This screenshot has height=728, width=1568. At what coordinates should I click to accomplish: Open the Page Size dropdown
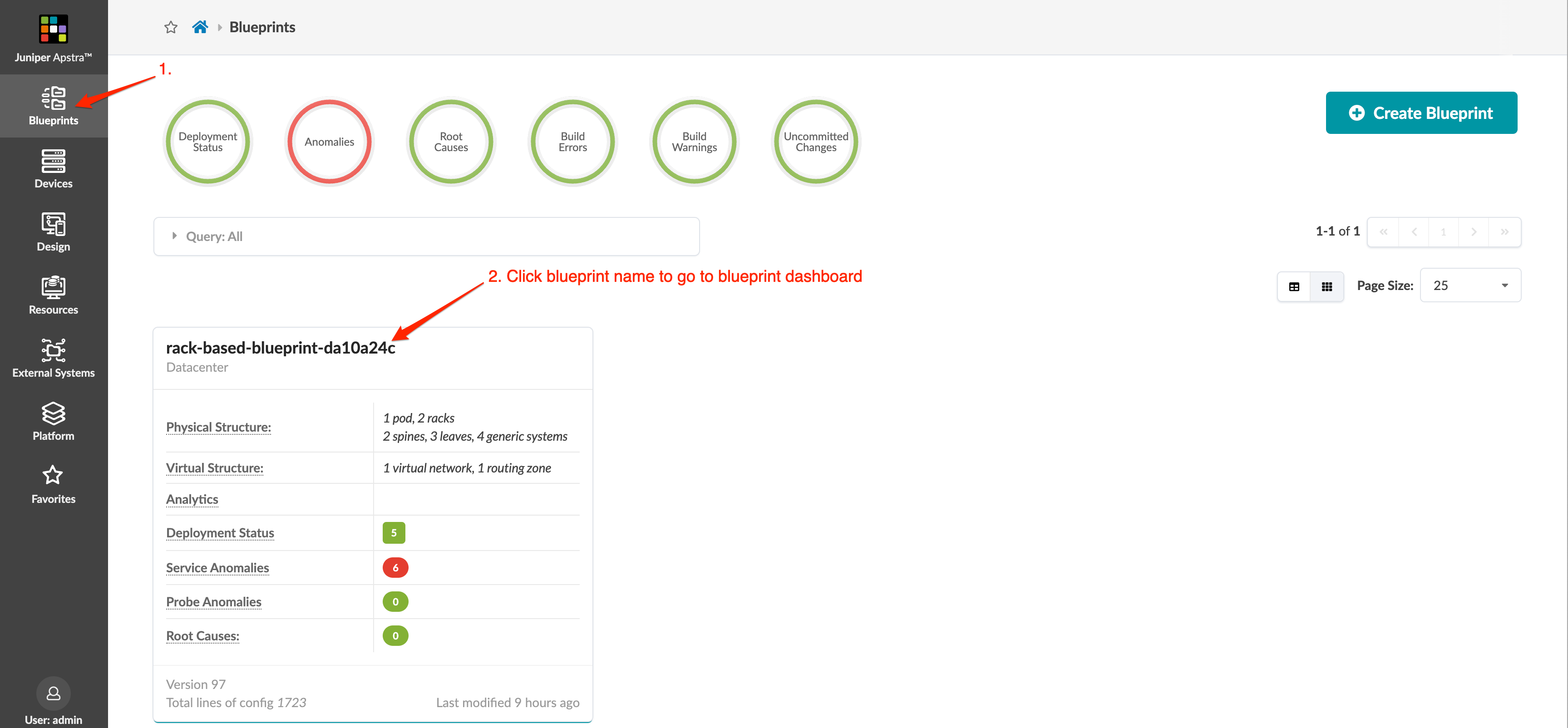coord(1469,285)
